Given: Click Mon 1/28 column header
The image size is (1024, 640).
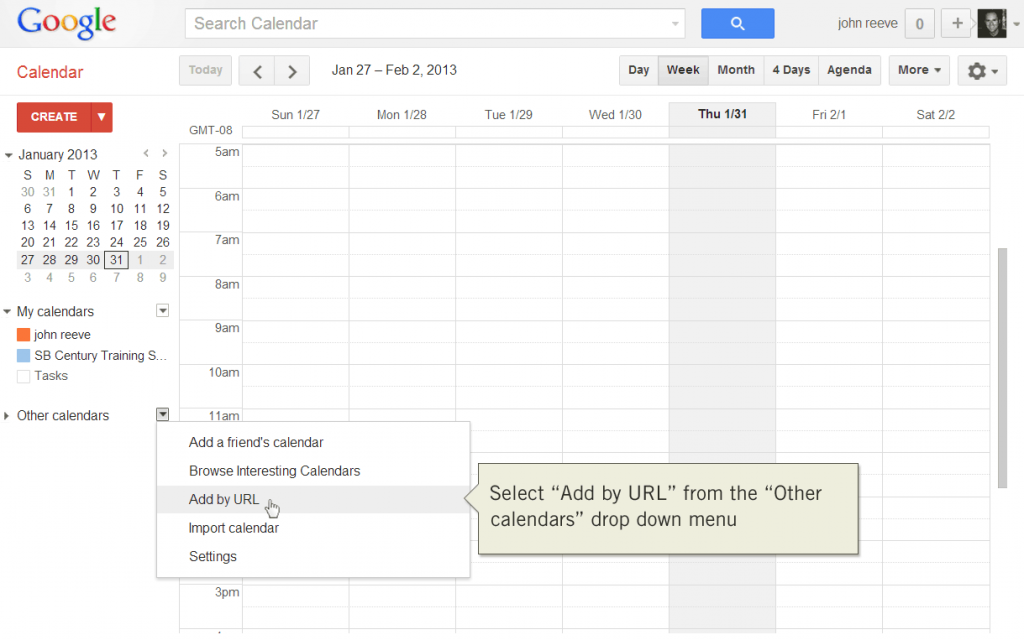Looking at the screenshot, I should 402,115.
